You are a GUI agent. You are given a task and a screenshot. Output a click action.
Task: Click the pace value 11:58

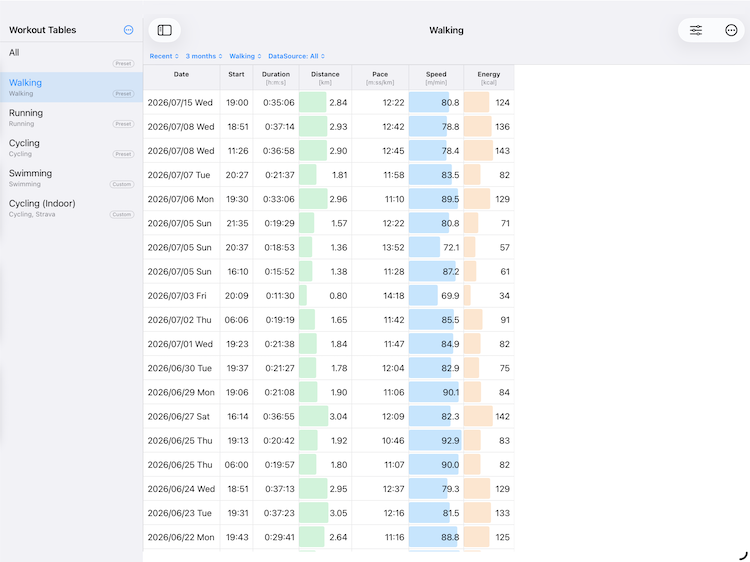click(394, 175)
